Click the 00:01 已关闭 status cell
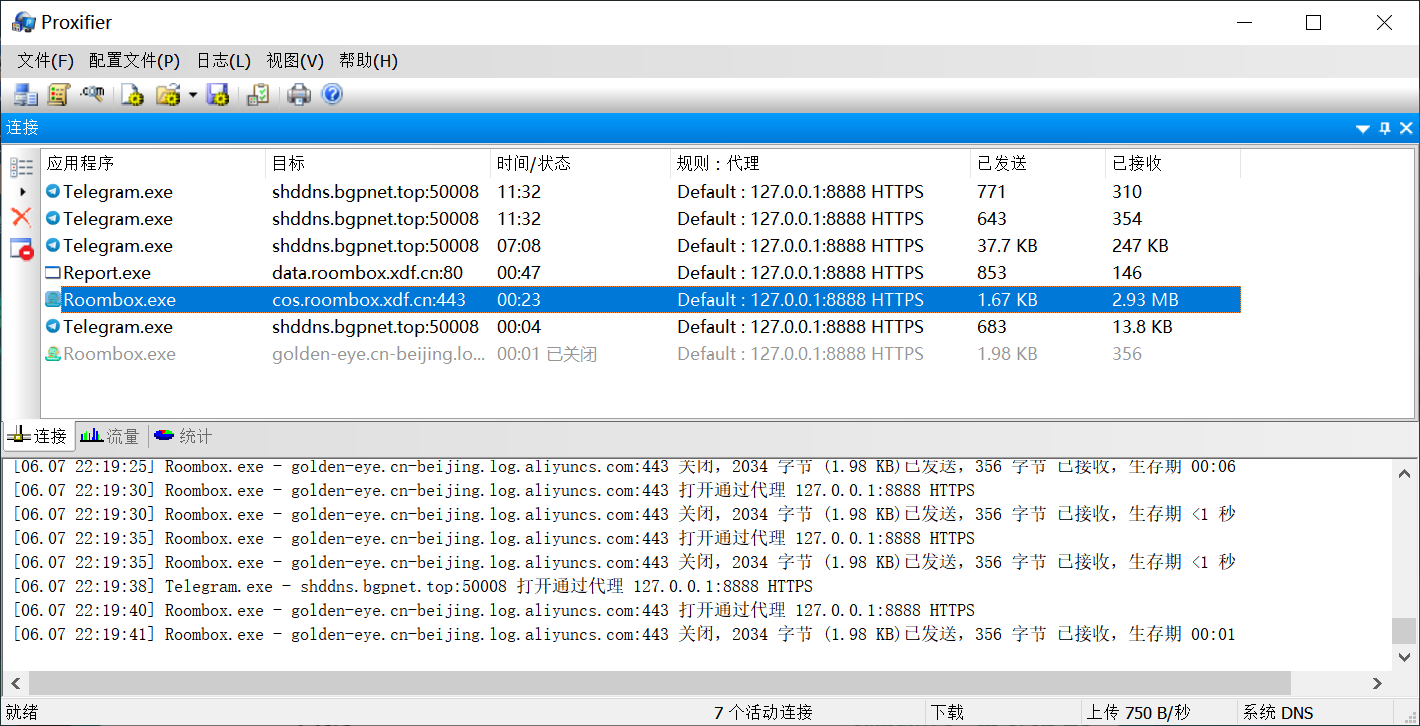This screenshot has height=726, width=1420. click(x=547, y=354)
